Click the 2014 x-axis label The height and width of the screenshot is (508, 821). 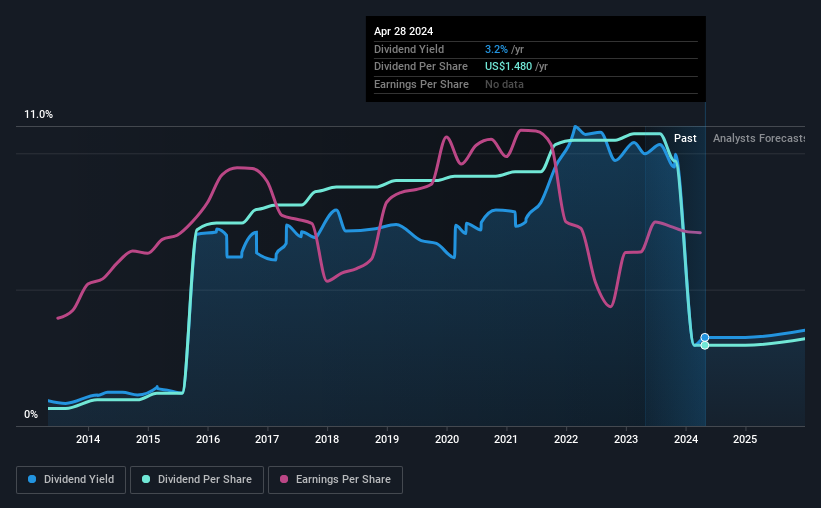tap(88, 439)
